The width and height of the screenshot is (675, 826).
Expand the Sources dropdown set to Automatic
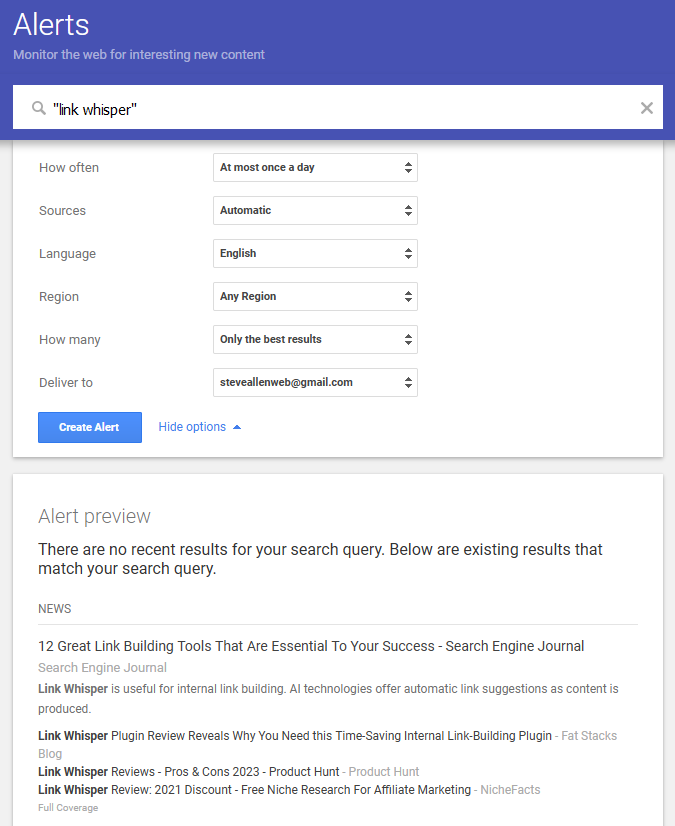[315, 211]
